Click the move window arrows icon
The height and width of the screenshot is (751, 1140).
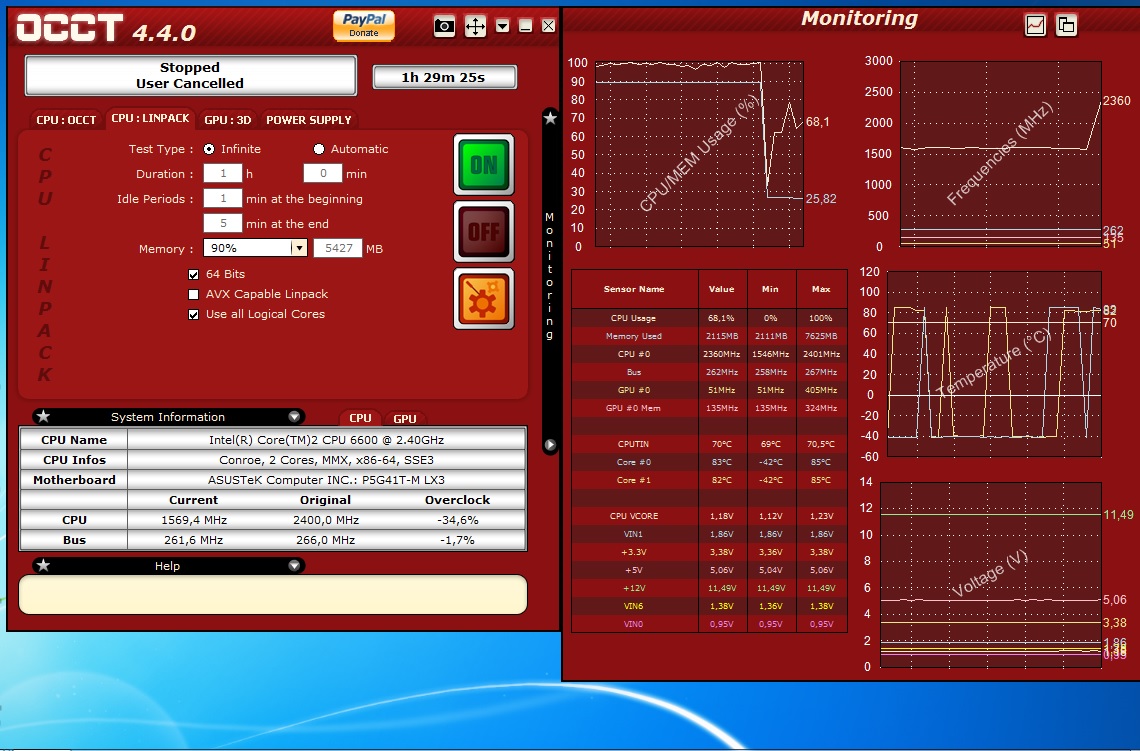(x=475, y=27)
